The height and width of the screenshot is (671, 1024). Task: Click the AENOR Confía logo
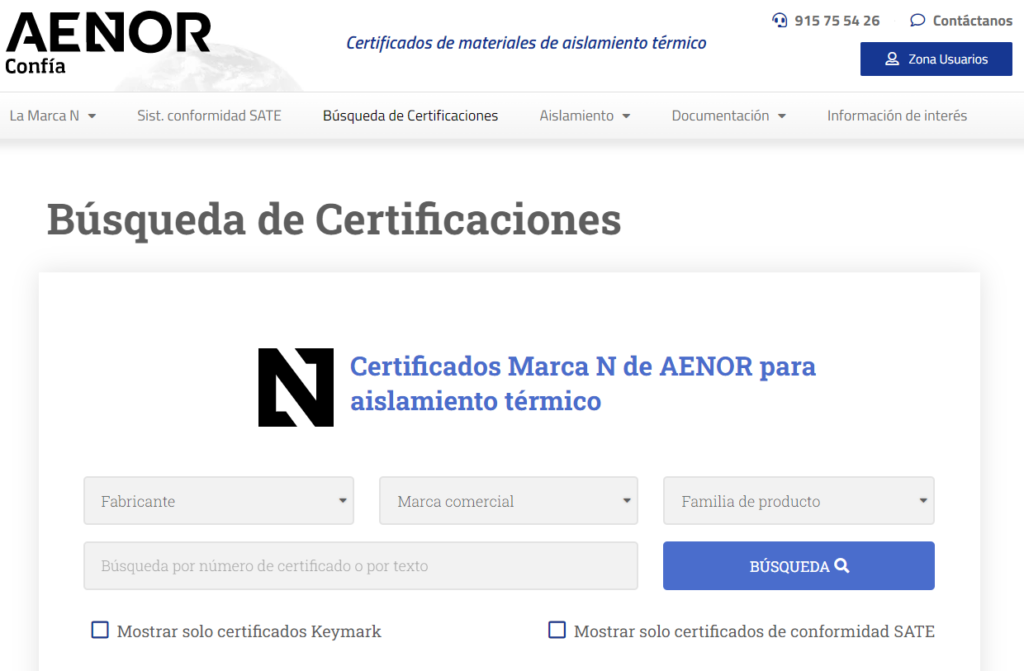pos(108,43)
